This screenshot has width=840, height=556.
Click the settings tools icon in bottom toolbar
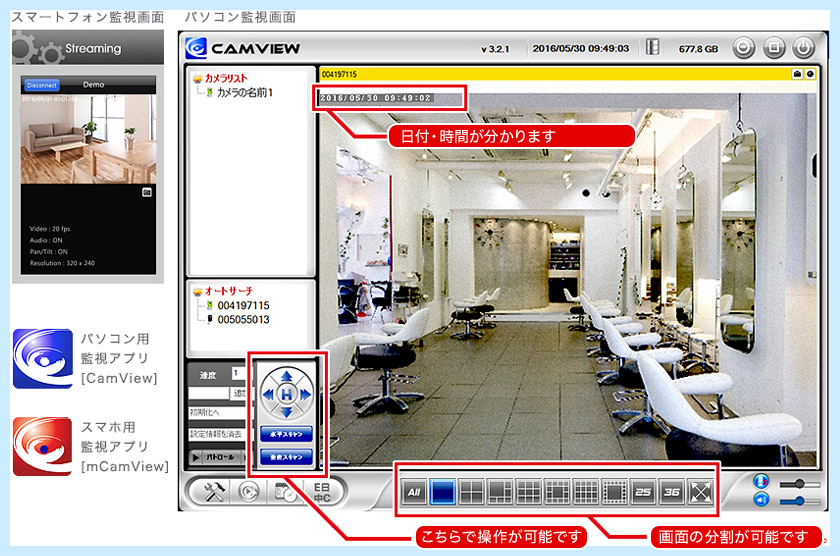pyautogui.click(x=211, y=491)
